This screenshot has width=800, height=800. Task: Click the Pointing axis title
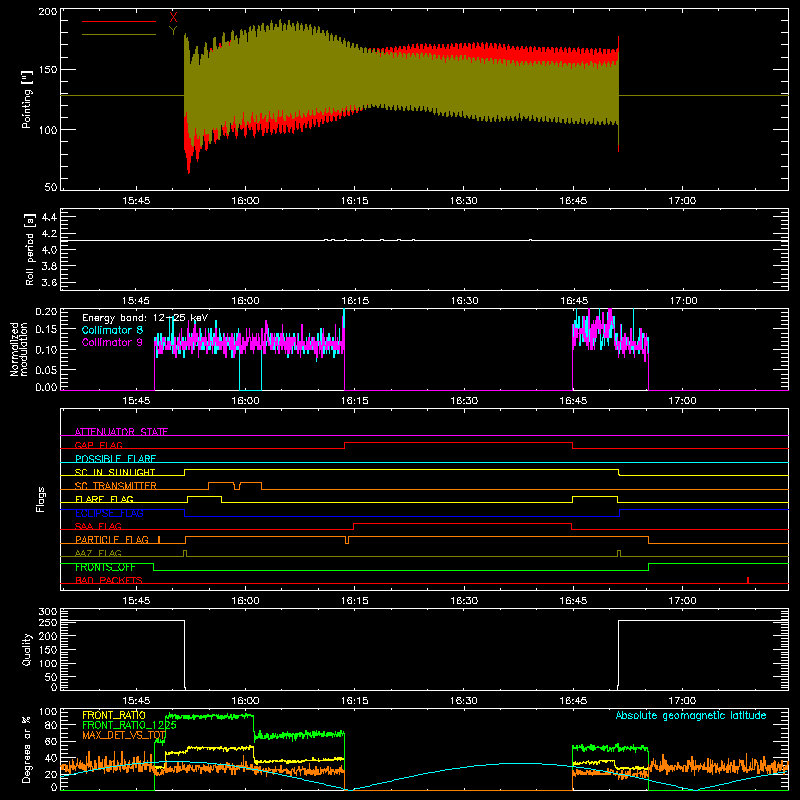[x=27, y=99]
